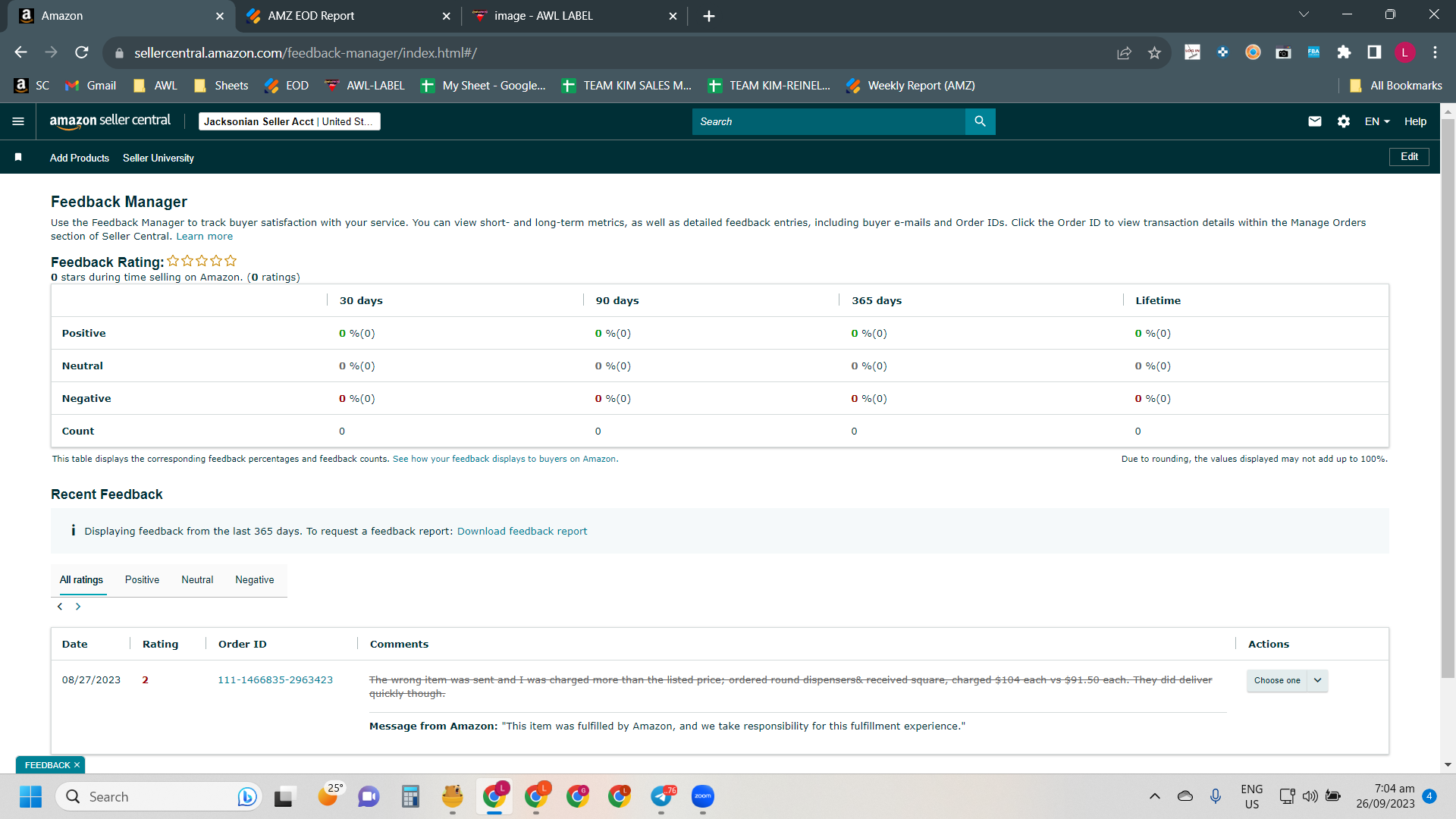This screenshot has height=819, width=1456.
Task: Toggle the Chrome side panel icon
Action: click(1374, 52)
